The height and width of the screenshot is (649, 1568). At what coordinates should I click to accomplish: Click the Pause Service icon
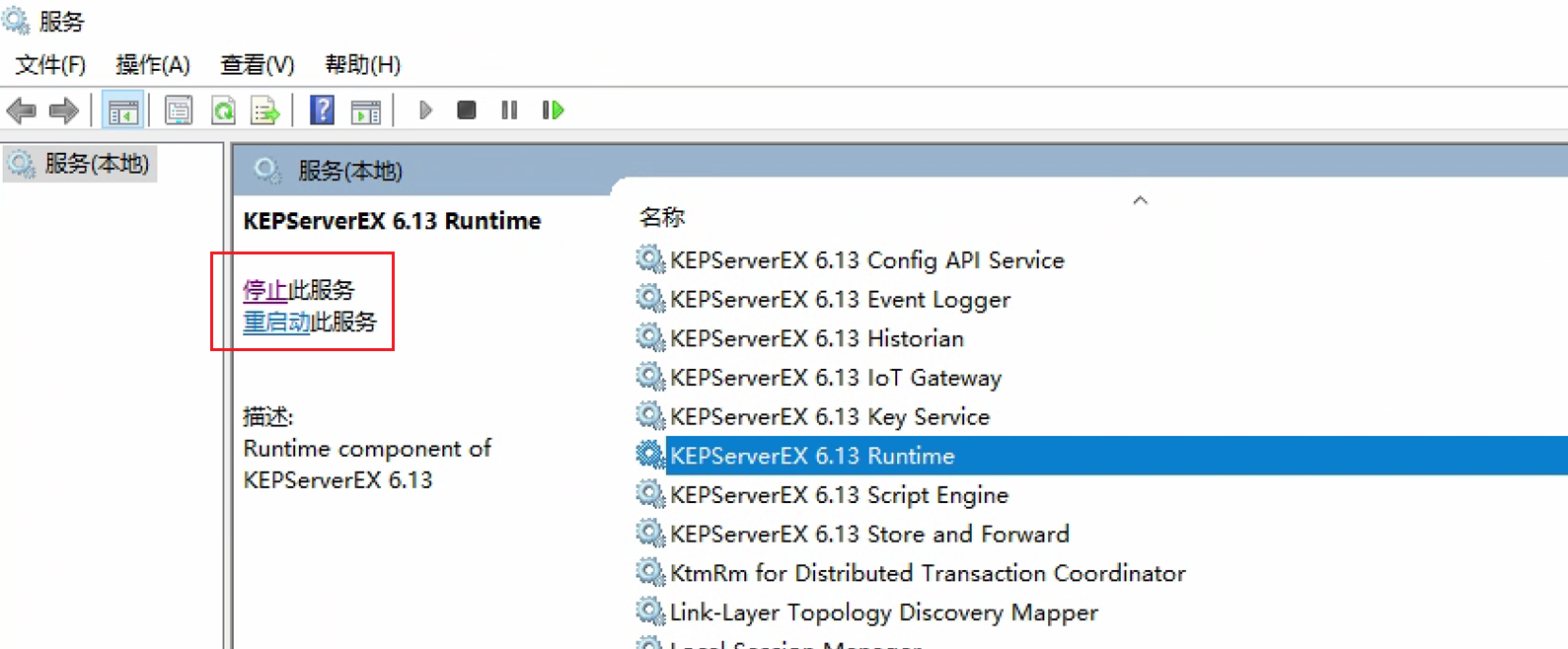point(509,110)
